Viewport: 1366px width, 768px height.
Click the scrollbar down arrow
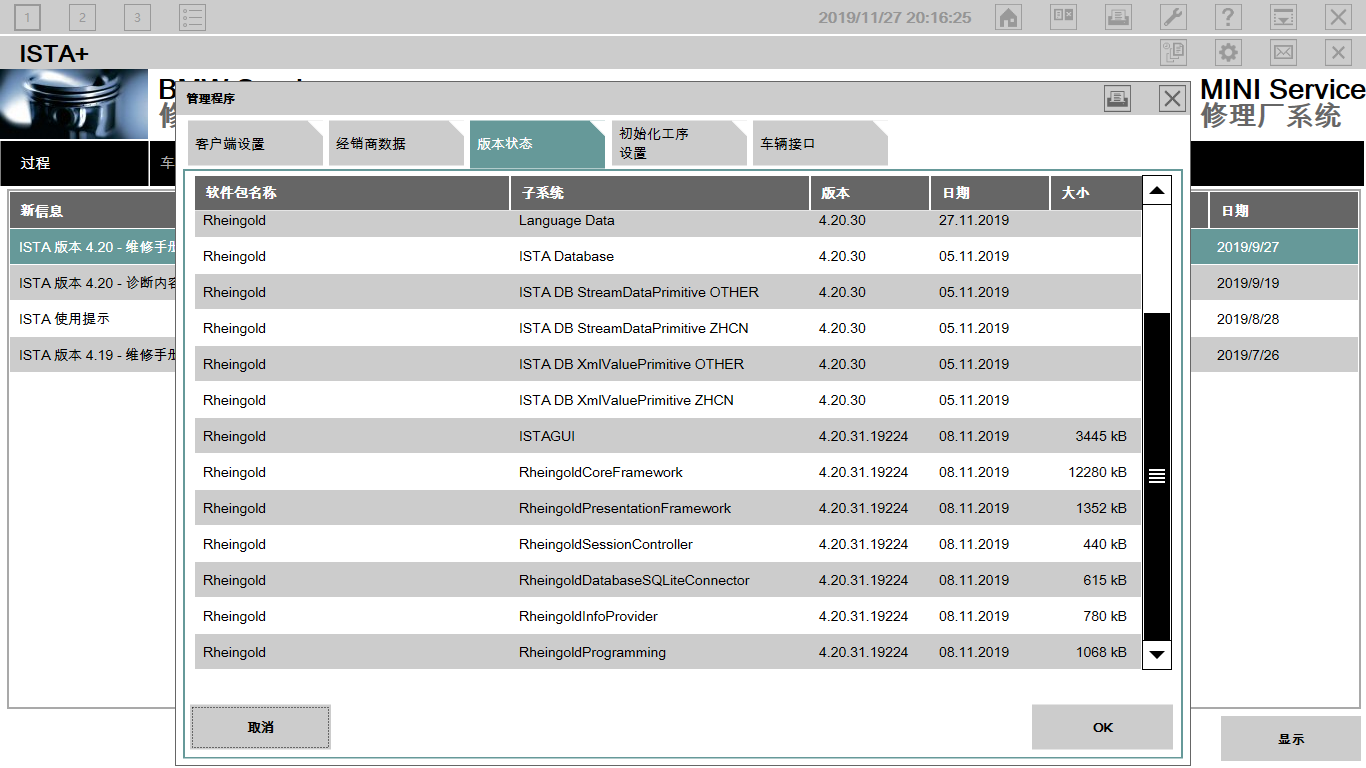(x=1157, y=655)
